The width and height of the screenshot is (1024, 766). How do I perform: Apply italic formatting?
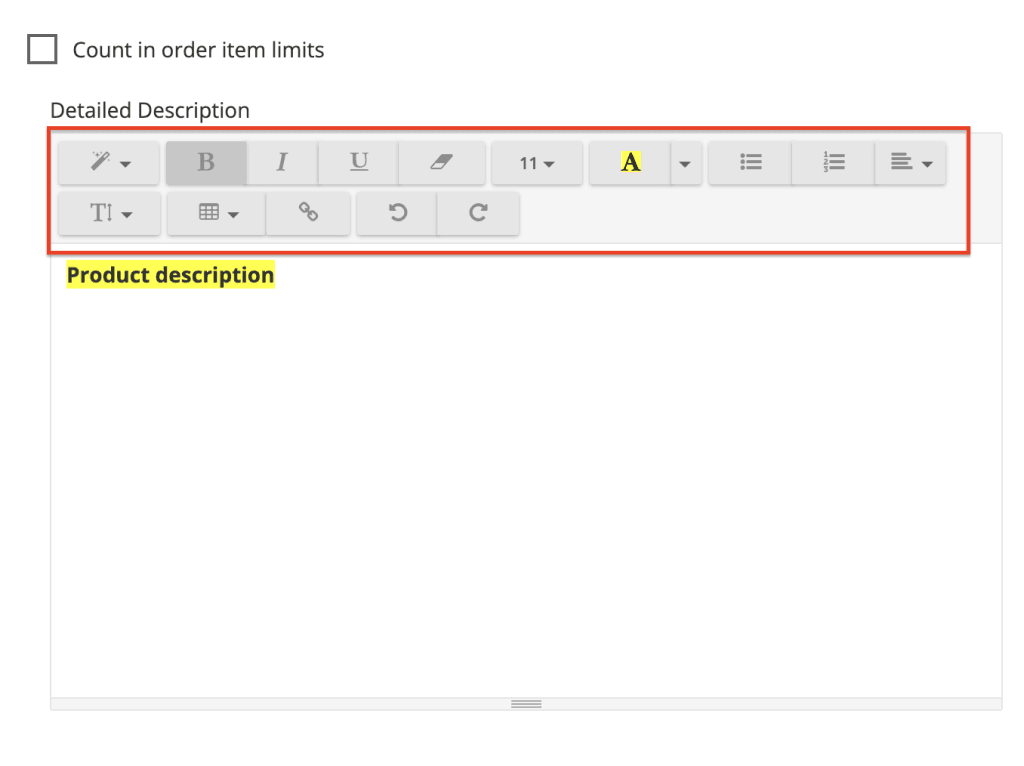point(282,163)
